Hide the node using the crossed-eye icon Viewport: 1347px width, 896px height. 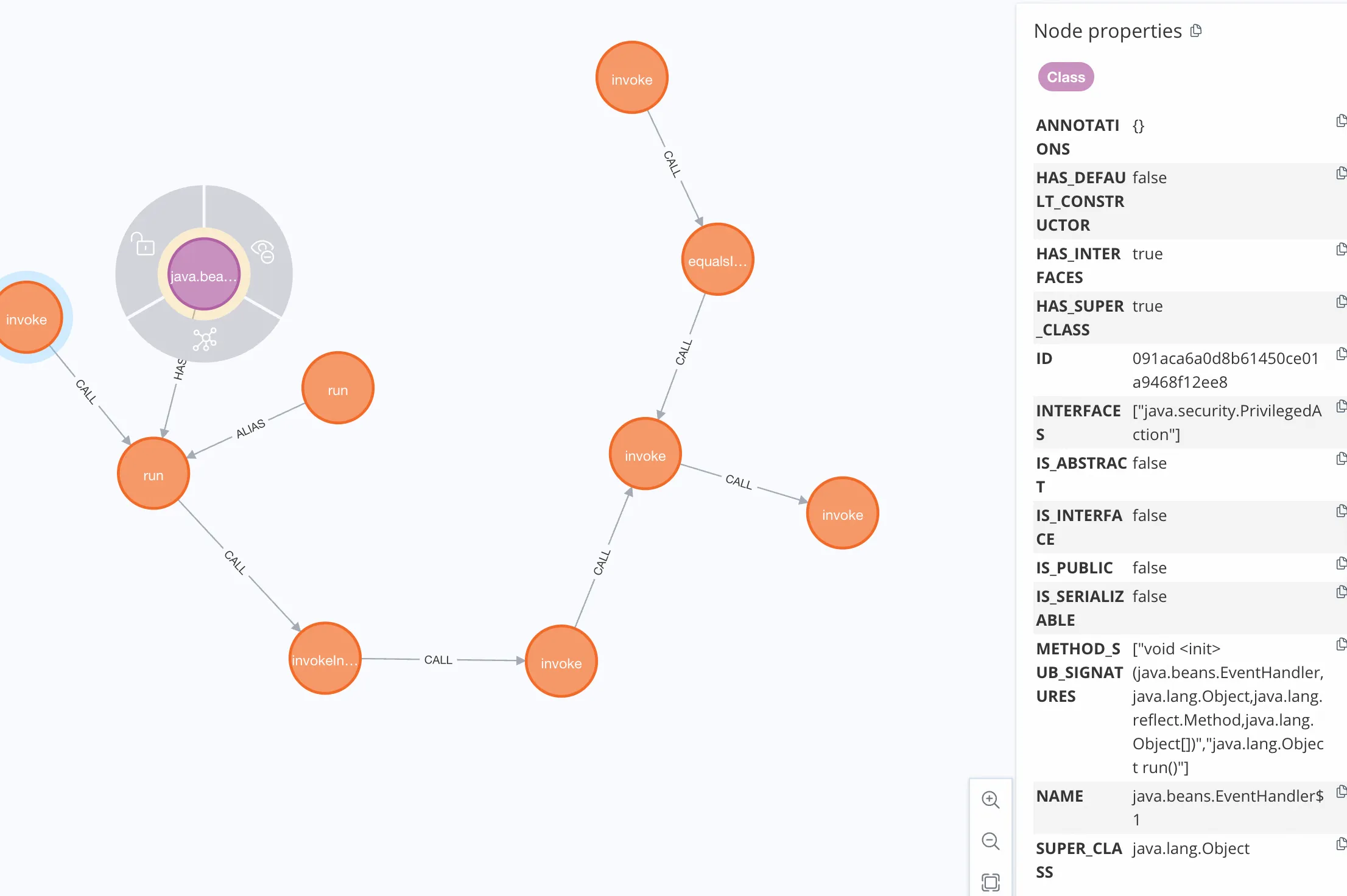[264, 251]
